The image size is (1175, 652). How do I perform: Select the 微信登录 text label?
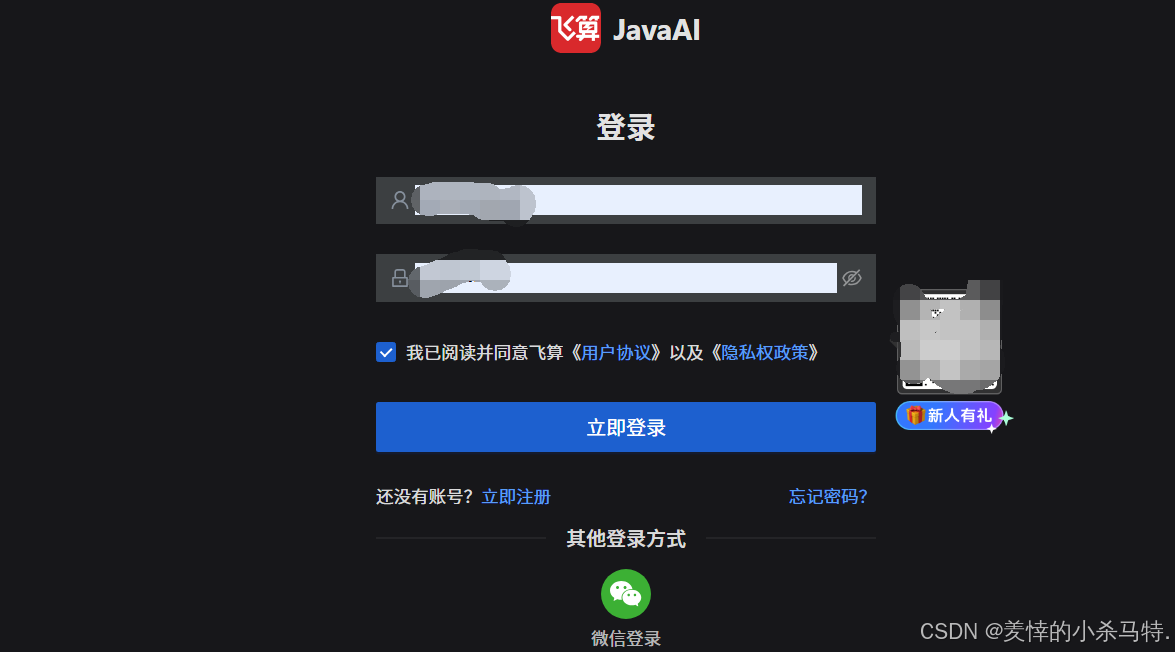point(626,639)
